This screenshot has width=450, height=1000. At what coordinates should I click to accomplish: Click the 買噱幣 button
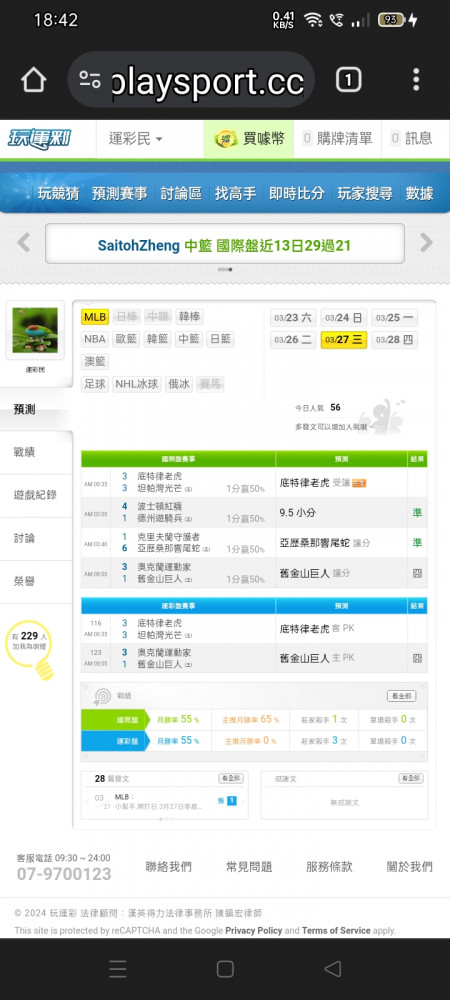(x=249, y=138)
